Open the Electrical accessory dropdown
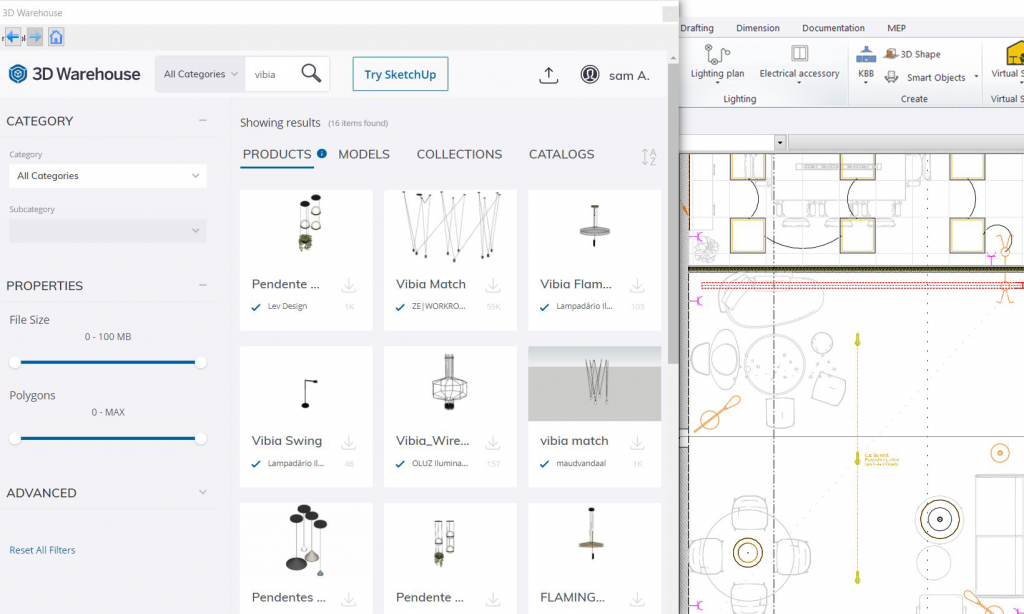 (799, 82)
